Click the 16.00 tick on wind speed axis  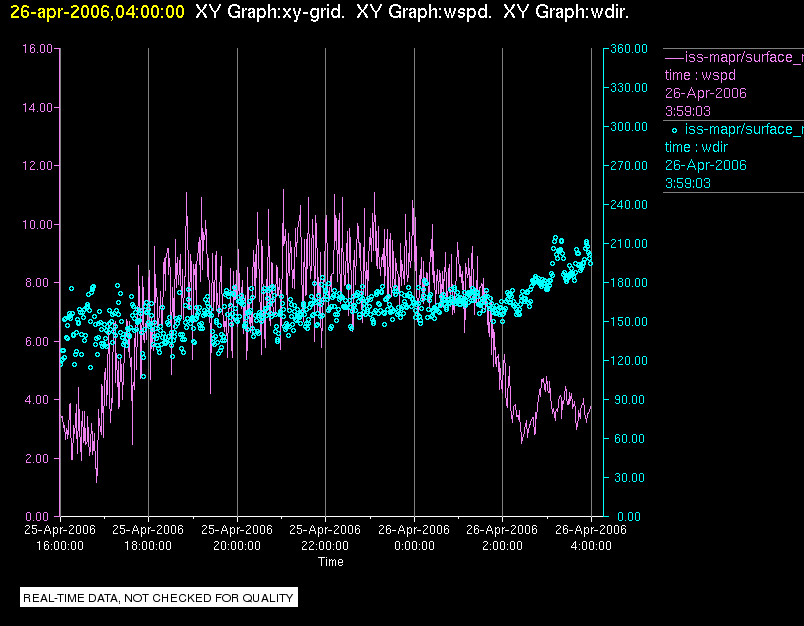coord(37,49)
